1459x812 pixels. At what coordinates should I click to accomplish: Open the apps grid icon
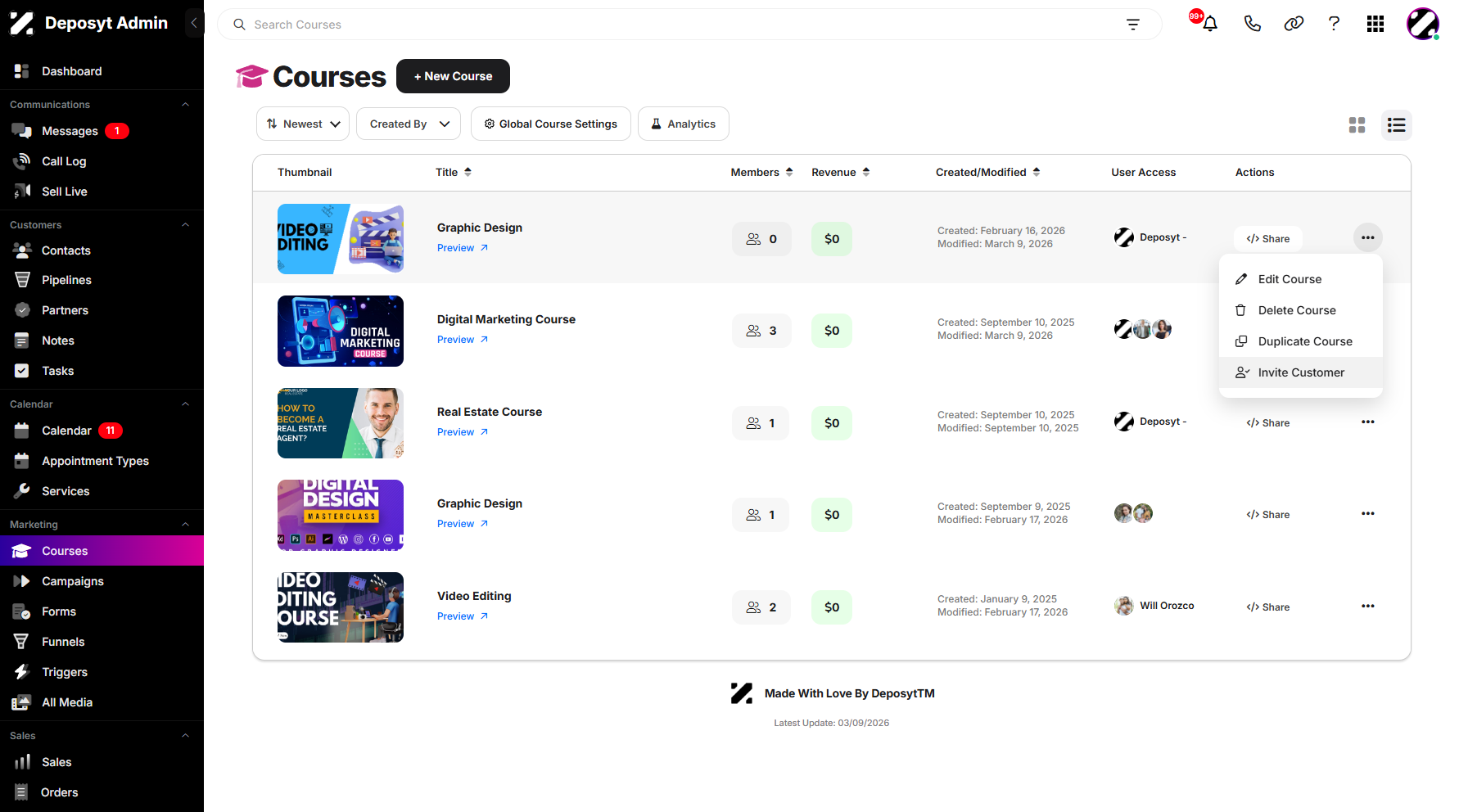pyautogui.click(x=1375, y=24)
